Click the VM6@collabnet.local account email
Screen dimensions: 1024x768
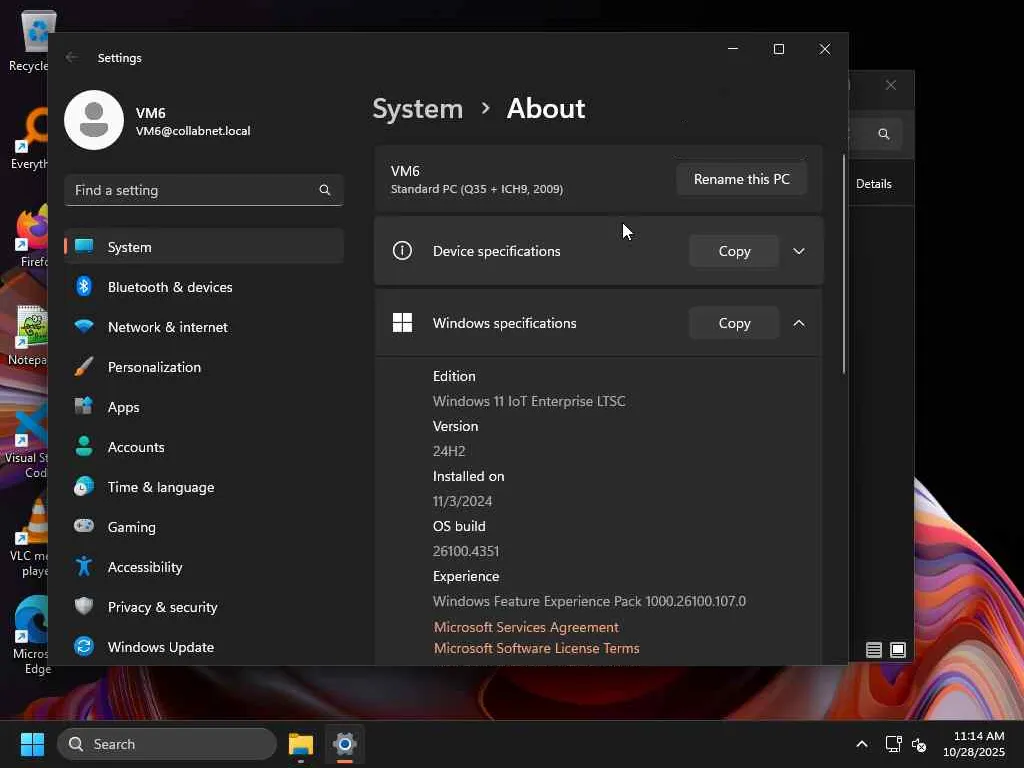[193, 131]
